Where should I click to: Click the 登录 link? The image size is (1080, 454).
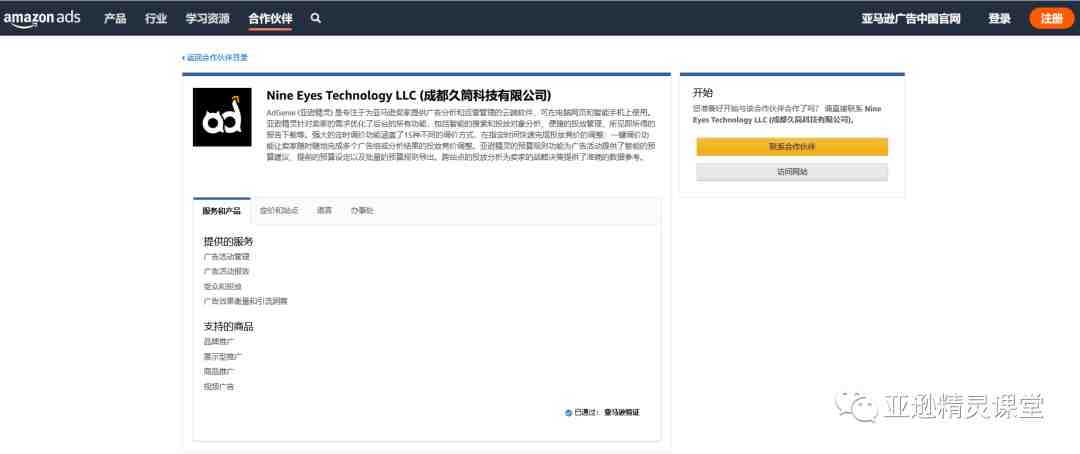point(999,19)
